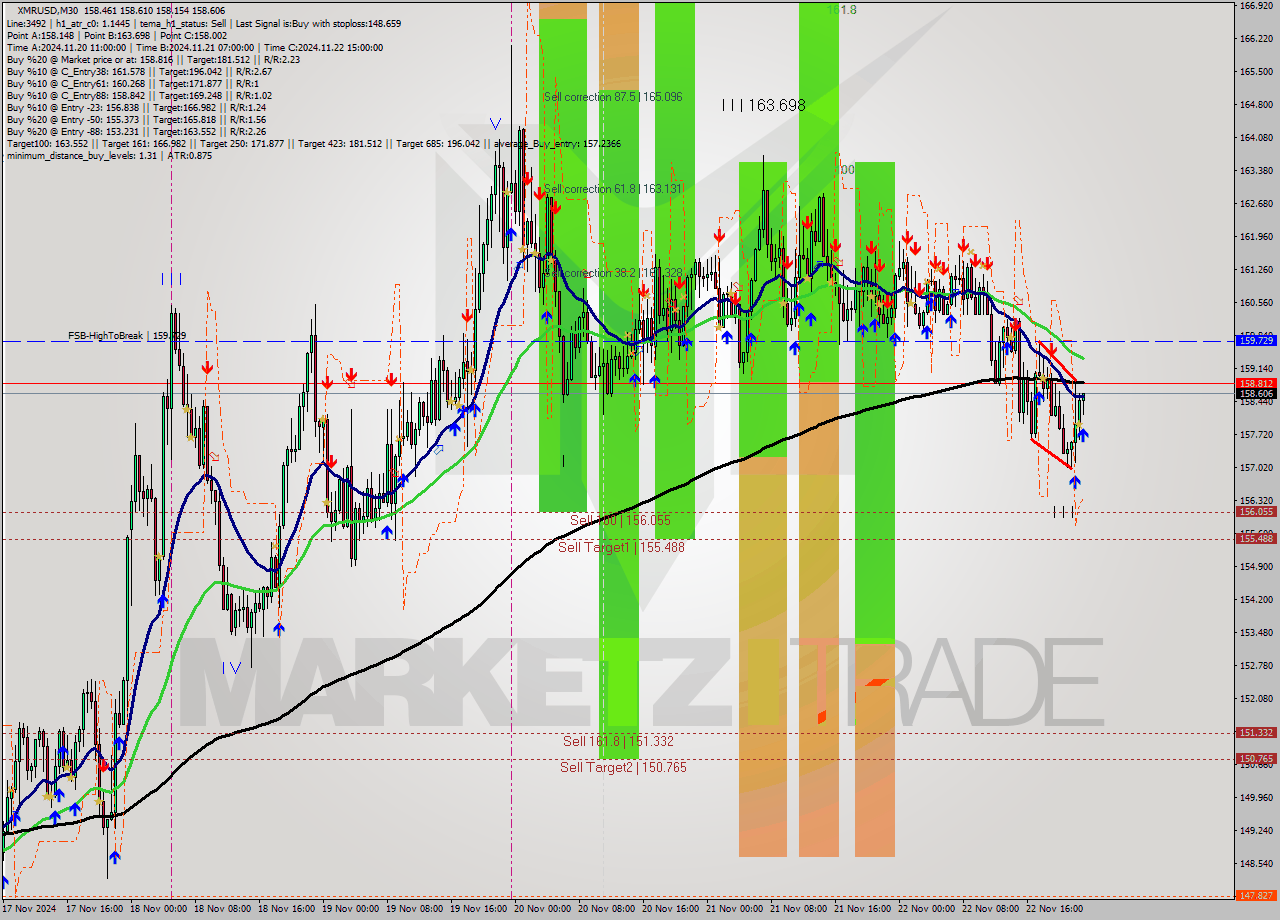The image size is (1280, 920).
Task: Click the black 158.606 current price tag
Action: (1257, 394)
